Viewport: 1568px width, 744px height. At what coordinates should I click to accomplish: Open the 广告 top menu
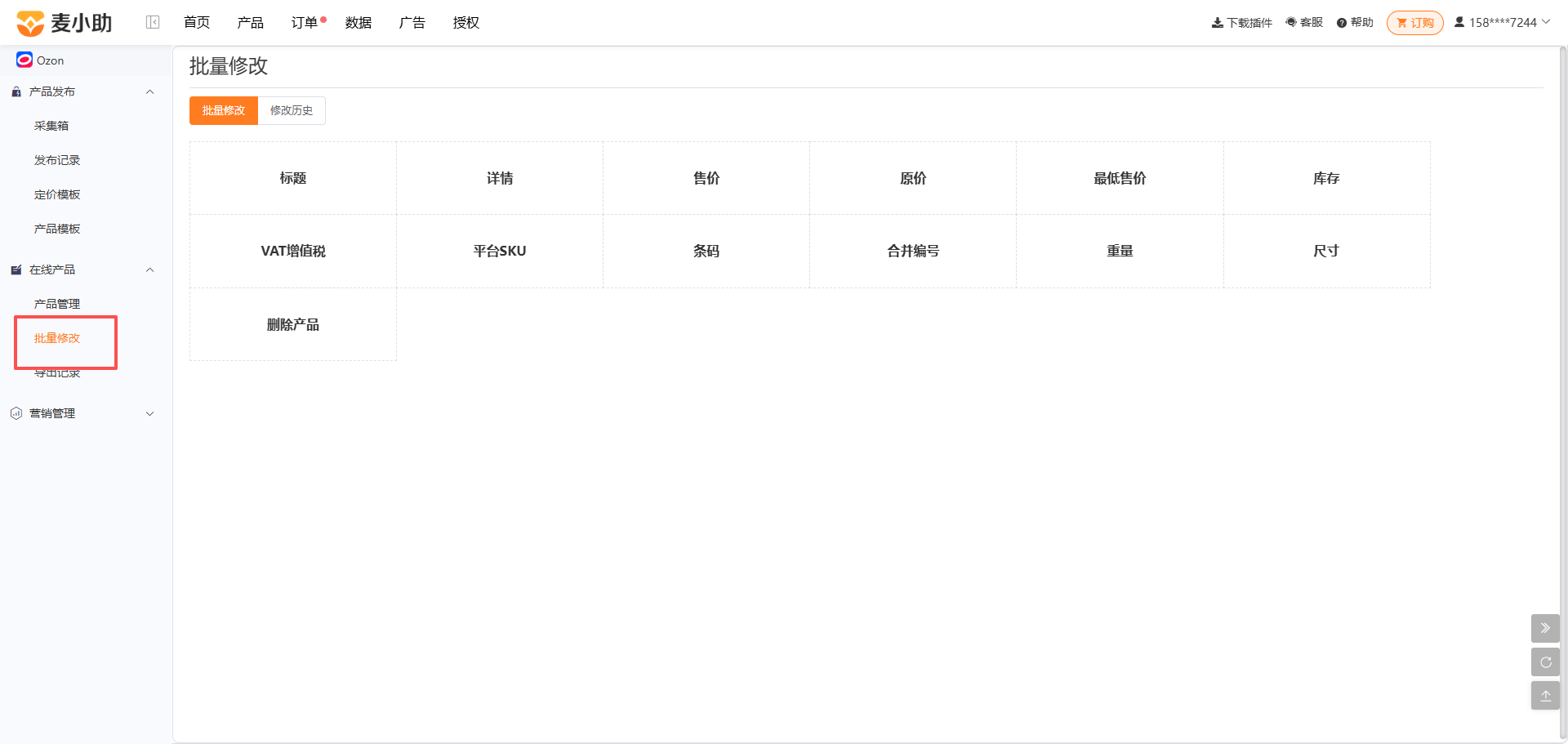click(412, 23)
